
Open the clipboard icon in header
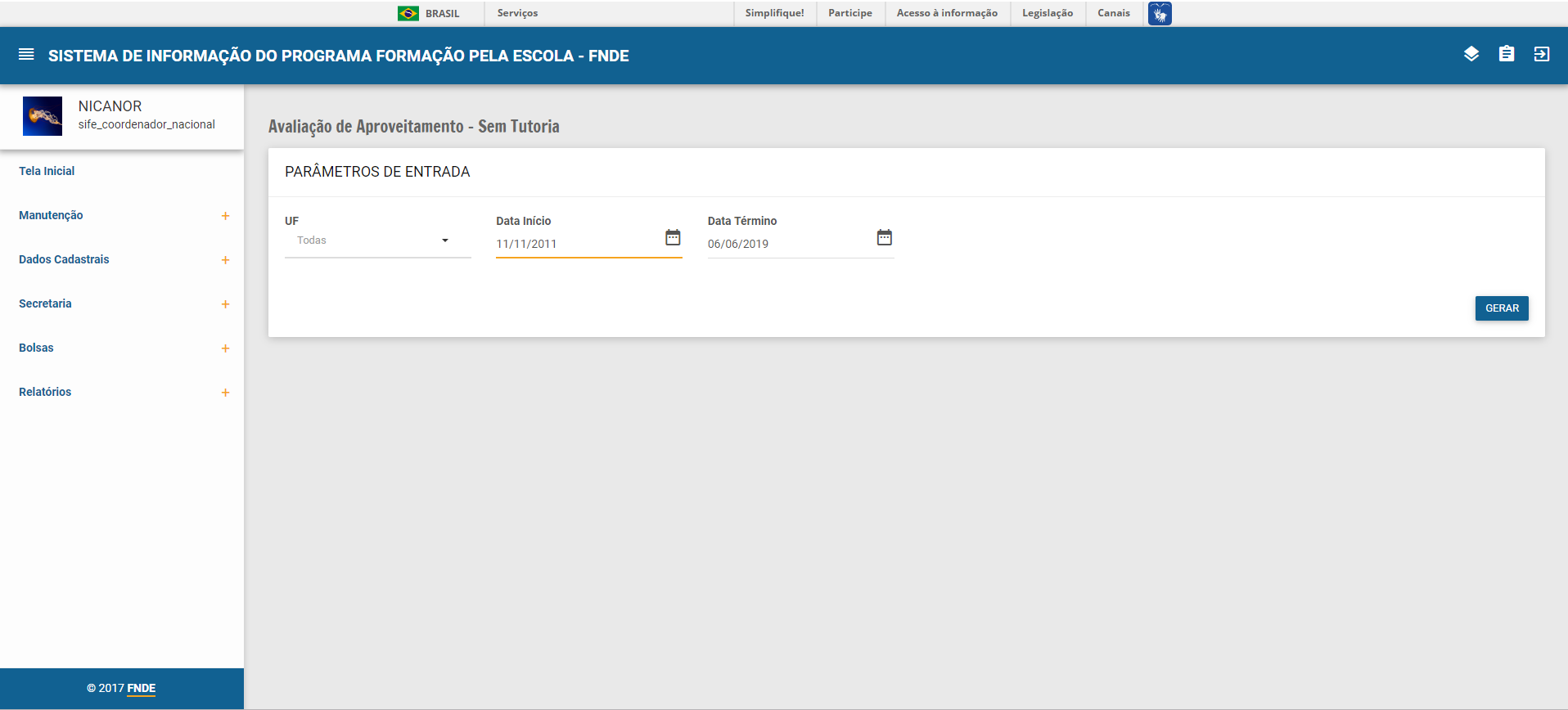coord(1506,54)
